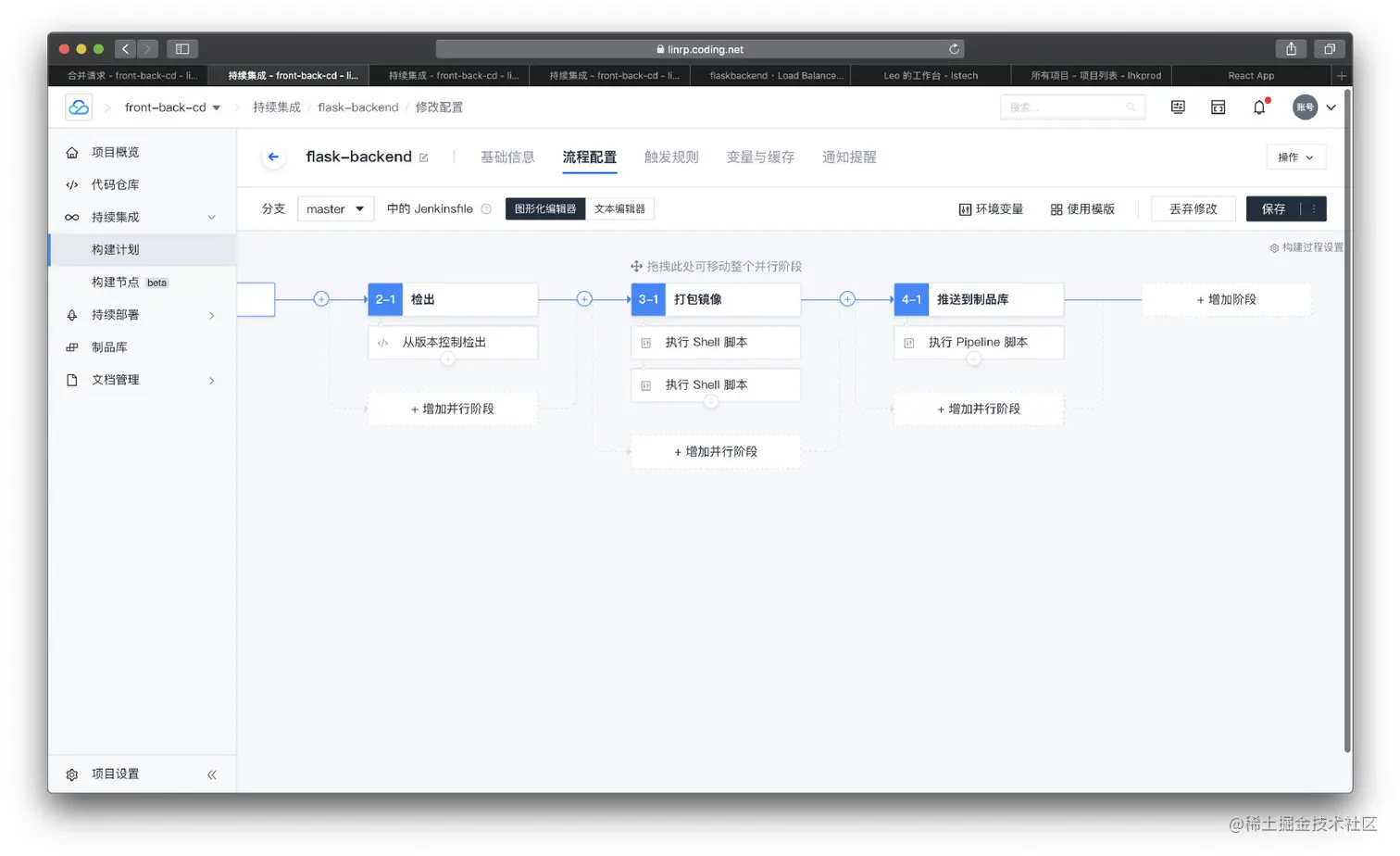This screenshot has height=856, width=1400.
Task: Add a stage before the 3-1 打包镜像 stage
Action: [x=584, y=299]
